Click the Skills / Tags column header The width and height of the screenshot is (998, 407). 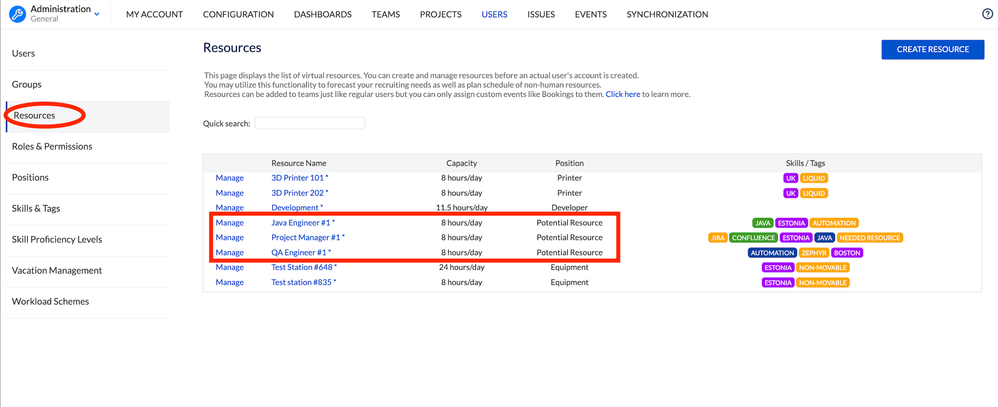(x=806, y=163)
